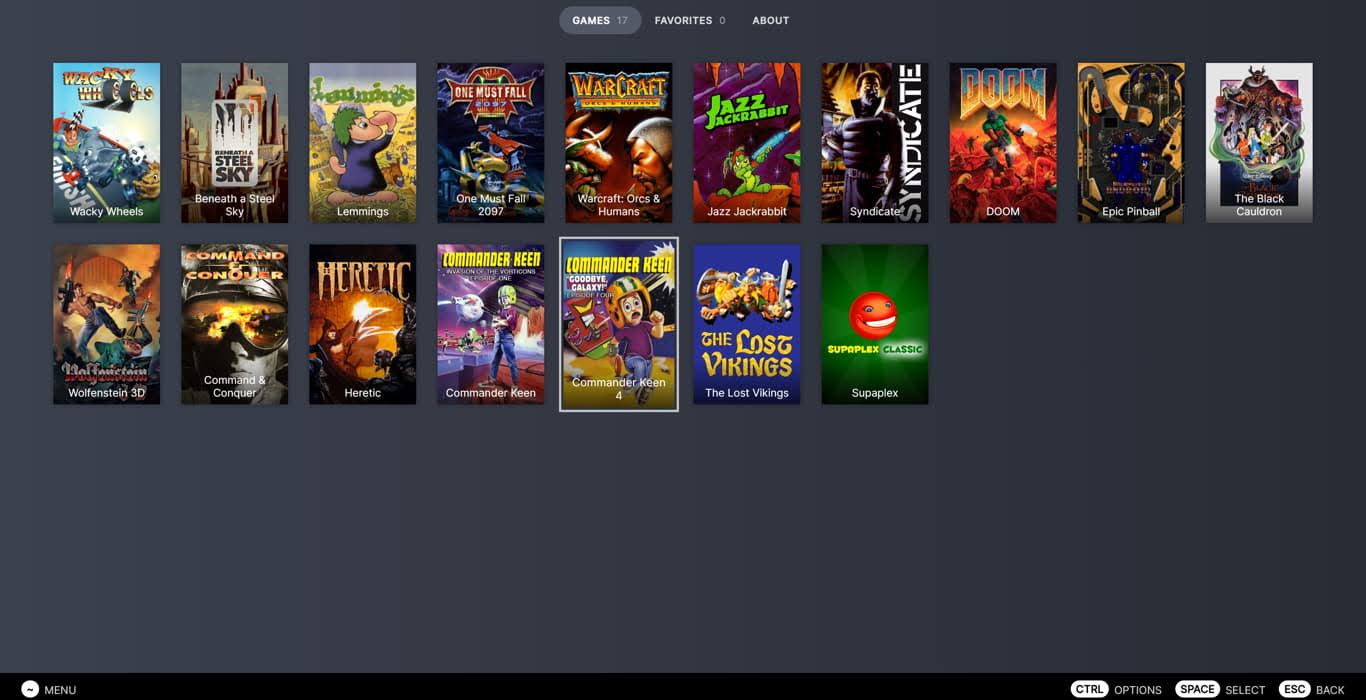Launch Lemmings from the game grid

[362, 142]
